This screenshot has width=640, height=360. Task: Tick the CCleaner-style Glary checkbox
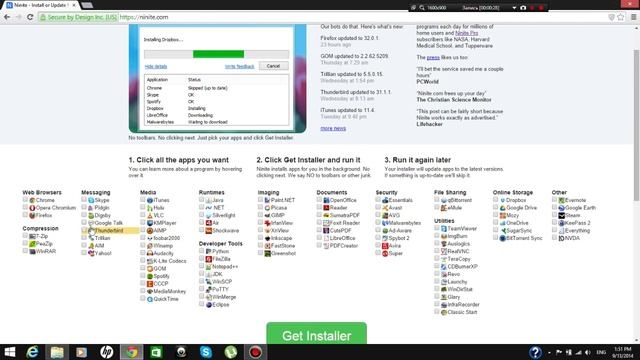click(x=437, y=296)
